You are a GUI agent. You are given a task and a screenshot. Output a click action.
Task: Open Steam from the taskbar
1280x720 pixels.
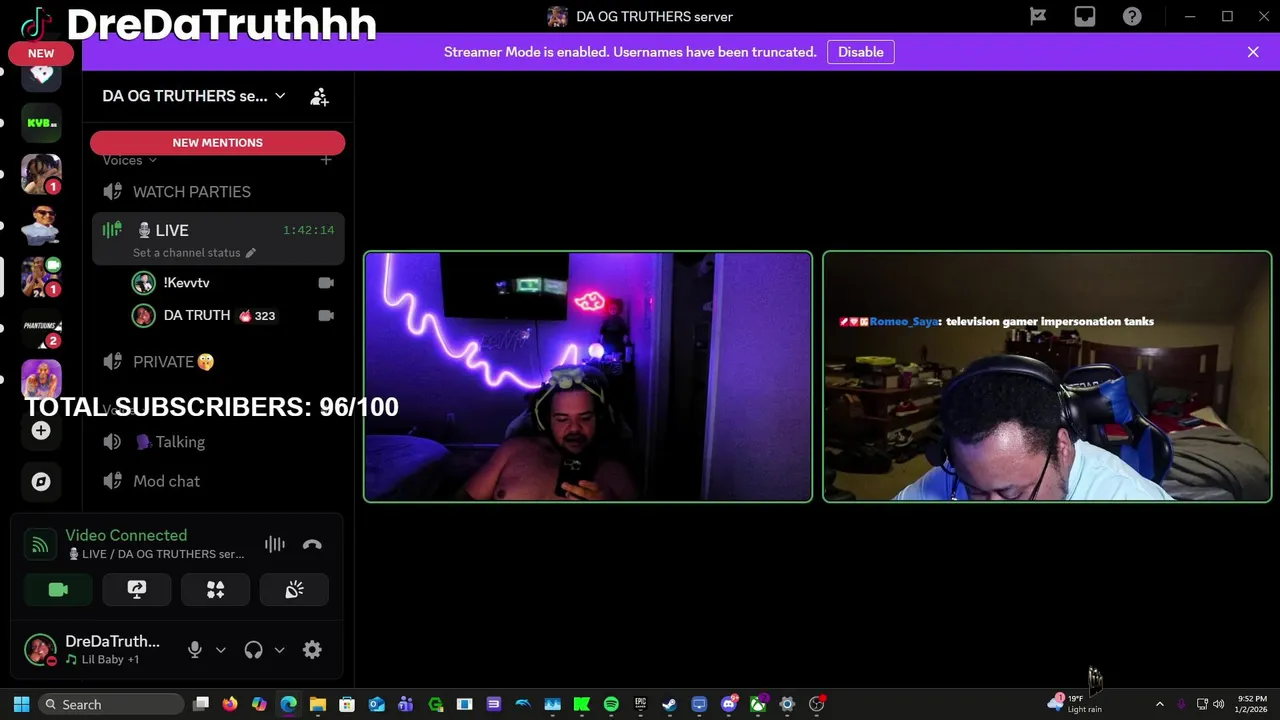[x=669, y=704]
